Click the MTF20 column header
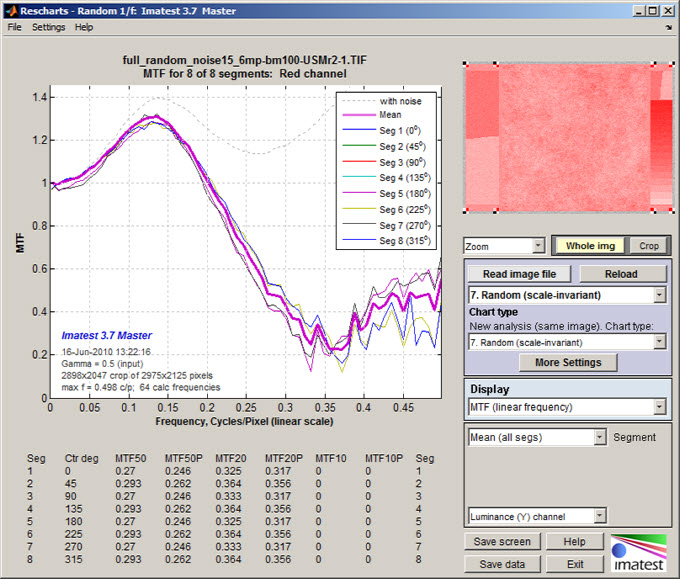 click(x=231, y=458)
